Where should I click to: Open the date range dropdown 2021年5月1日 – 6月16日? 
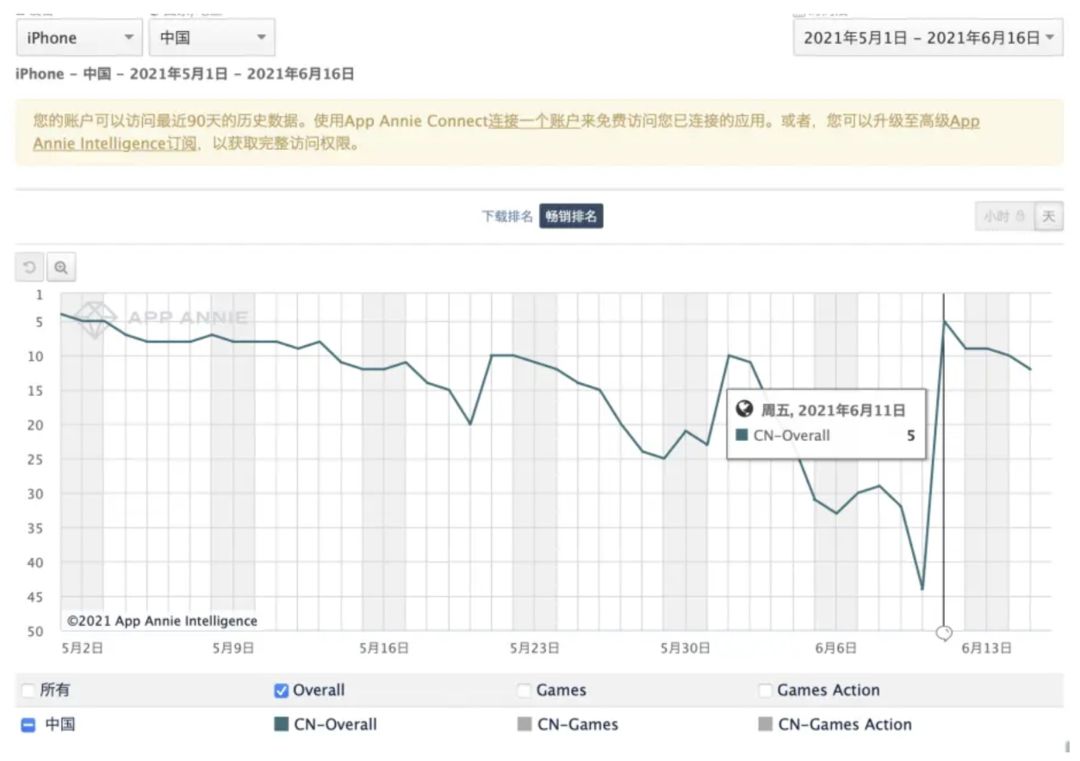pos(928,38)
